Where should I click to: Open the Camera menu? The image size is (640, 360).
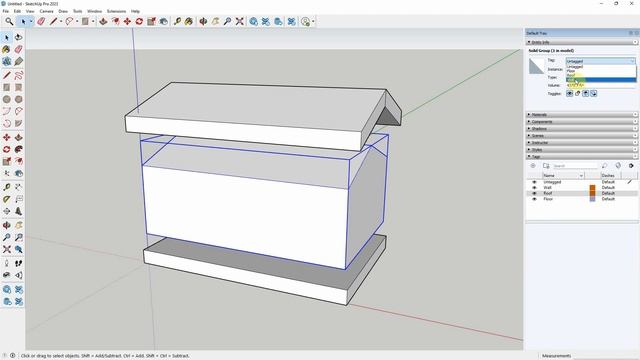coord(47,11)
